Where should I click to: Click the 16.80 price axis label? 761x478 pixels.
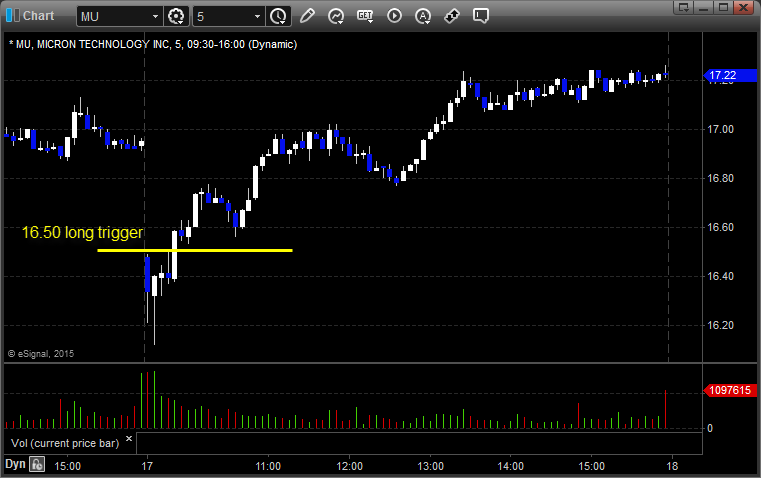tap(720, 178)
